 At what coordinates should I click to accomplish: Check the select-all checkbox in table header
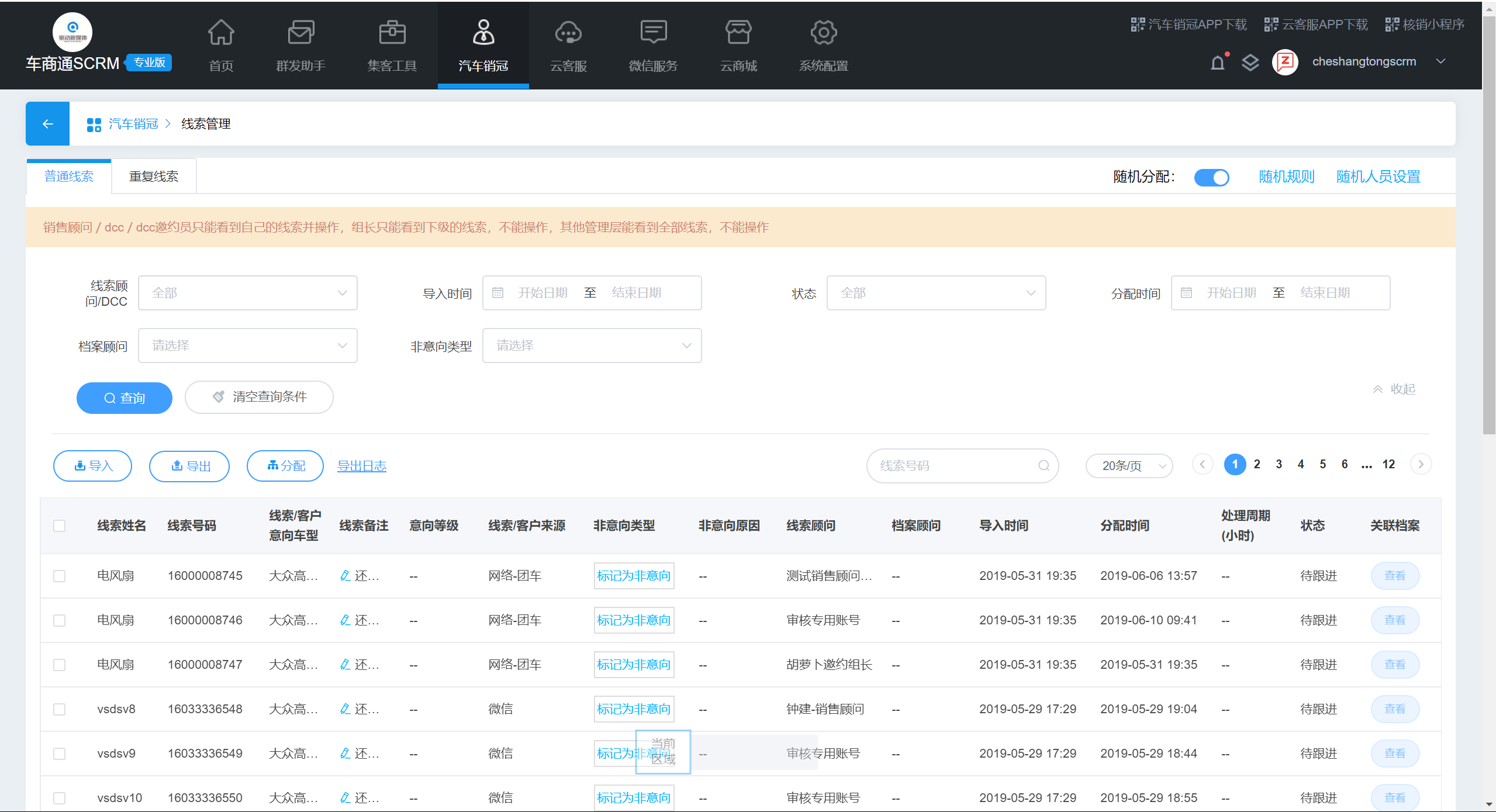[x=59, y=526]
